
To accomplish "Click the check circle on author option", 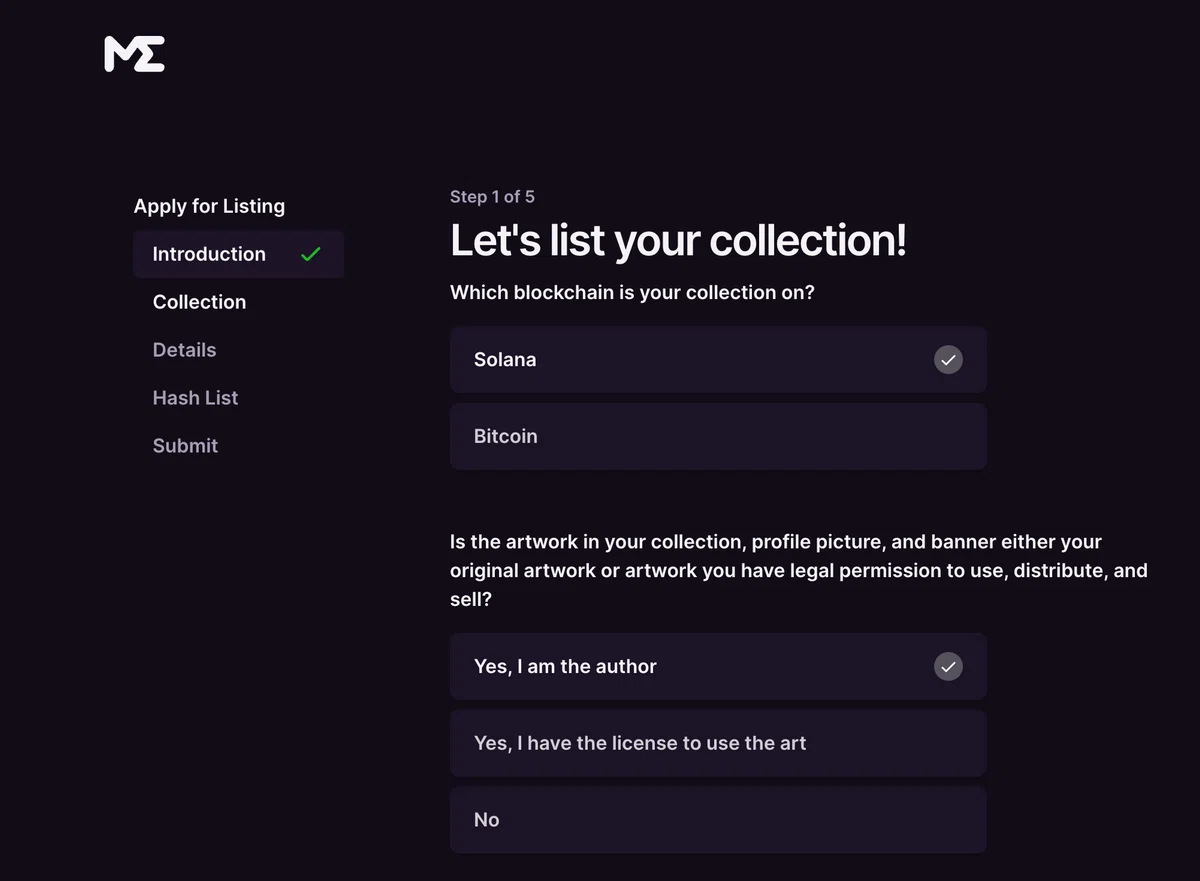I will point(948,666).
